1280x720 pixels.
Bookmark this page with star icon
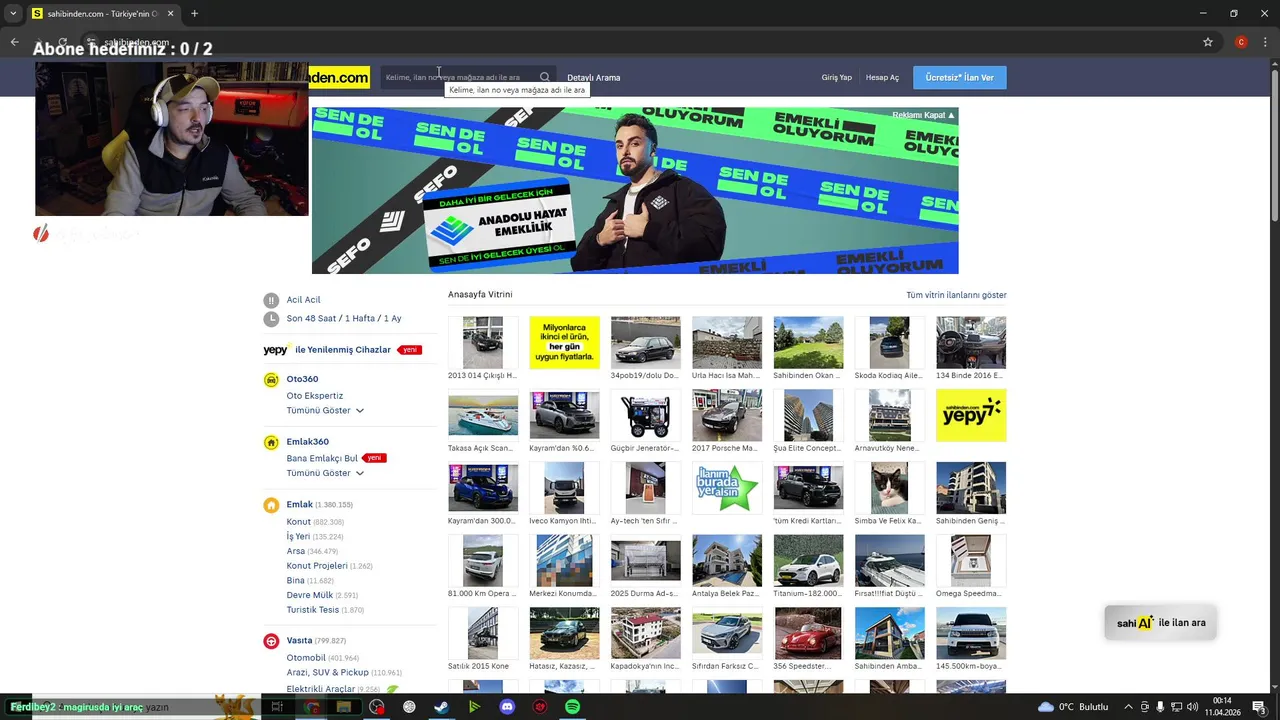pos(1208,42)
